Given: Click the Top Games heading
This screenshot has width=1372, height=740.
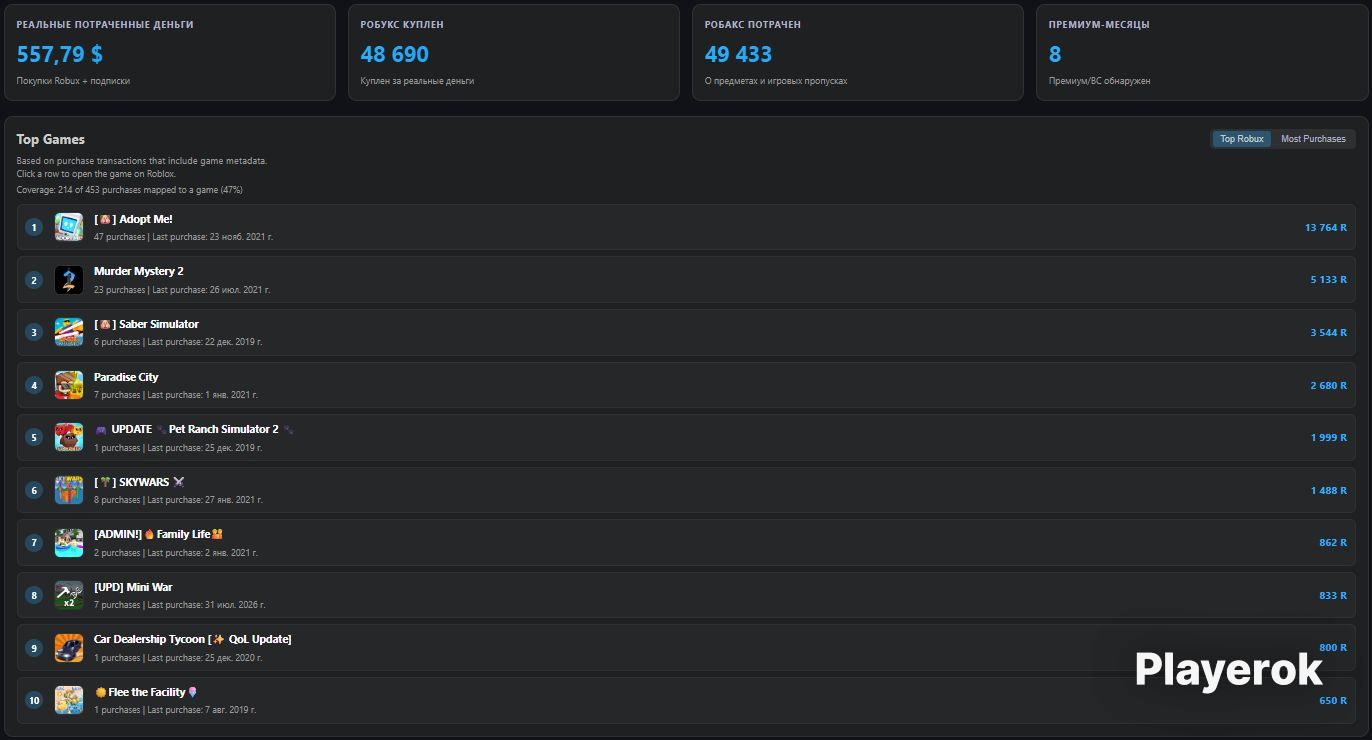Looking at the screenshot, I should (51, 139).
